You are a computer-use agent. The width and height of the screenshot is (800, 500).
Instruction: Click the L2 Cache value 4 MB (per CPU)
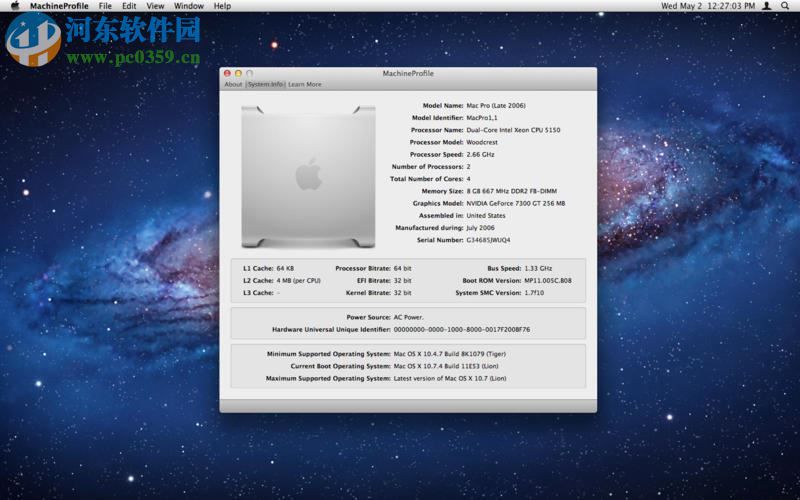tap(298, 281)
